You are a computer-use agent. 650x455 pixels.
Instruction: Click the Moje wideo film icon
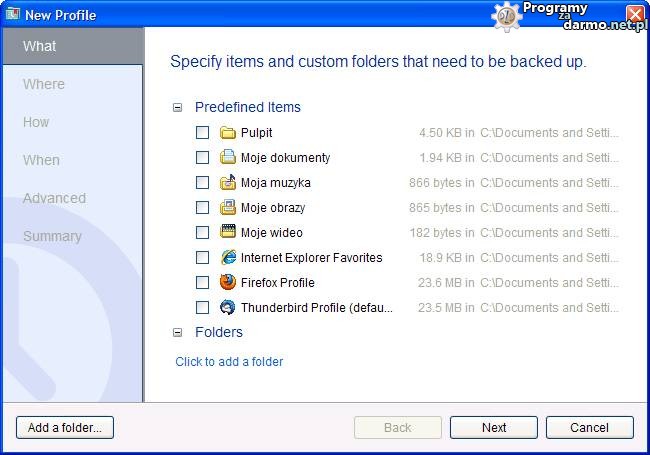pos(228,233)
